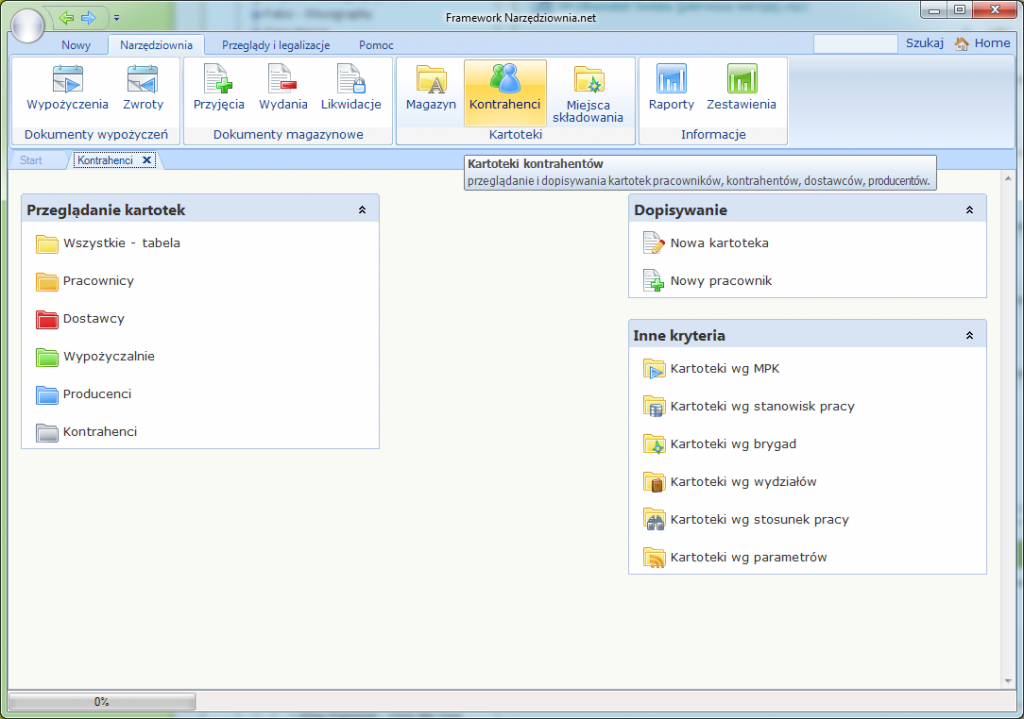This screenshot has width=1024, height=719.
Task: Open Kartoteki wg MPK
Action: coord(724,369)
